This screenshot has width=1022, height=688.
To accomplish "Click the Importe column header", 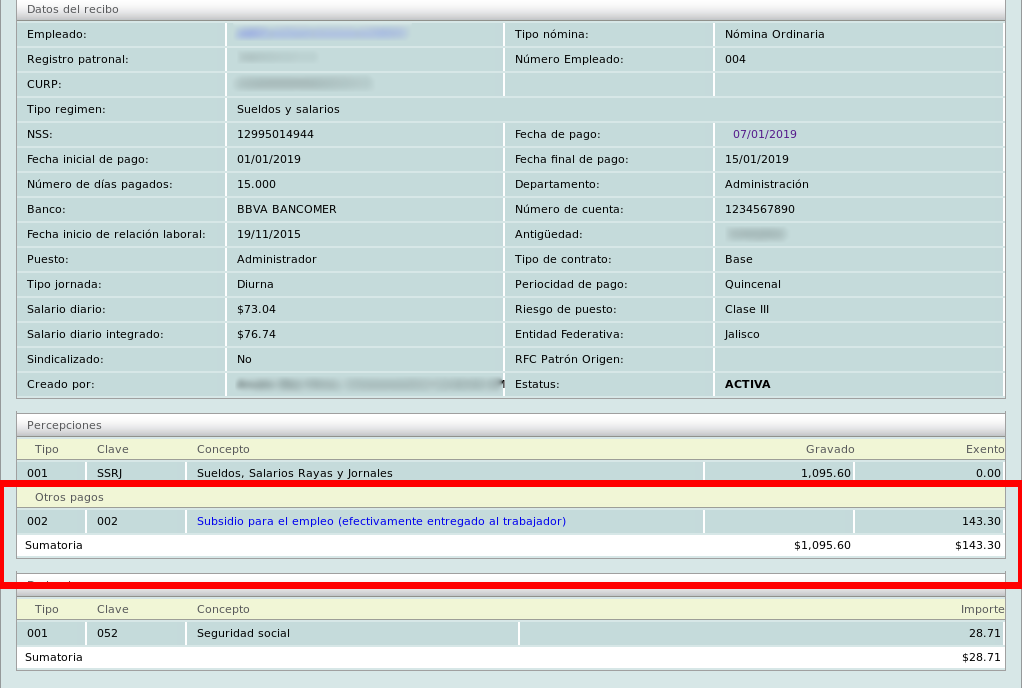I will pyautogui.click(x=980, y=609).
